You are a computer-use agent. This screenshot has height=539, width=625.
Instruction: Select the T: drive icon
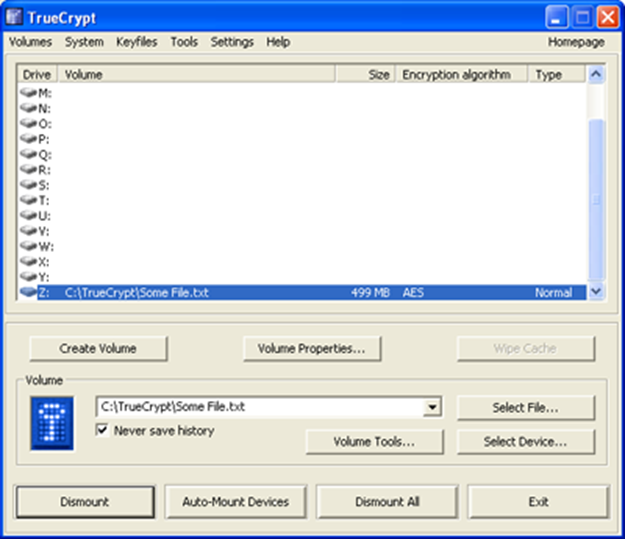point(28,200)
